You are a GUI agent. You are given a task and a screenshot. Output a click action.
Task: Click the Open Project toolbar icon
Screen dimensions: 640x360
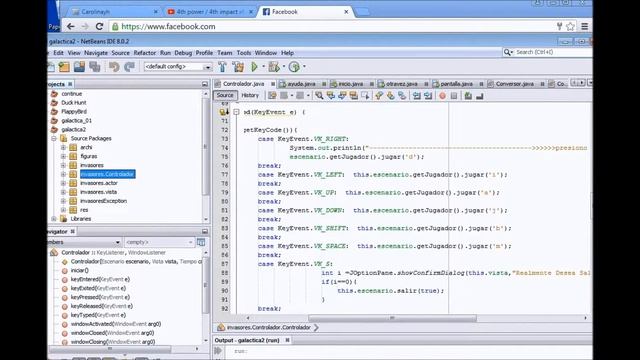click(79, 67)
